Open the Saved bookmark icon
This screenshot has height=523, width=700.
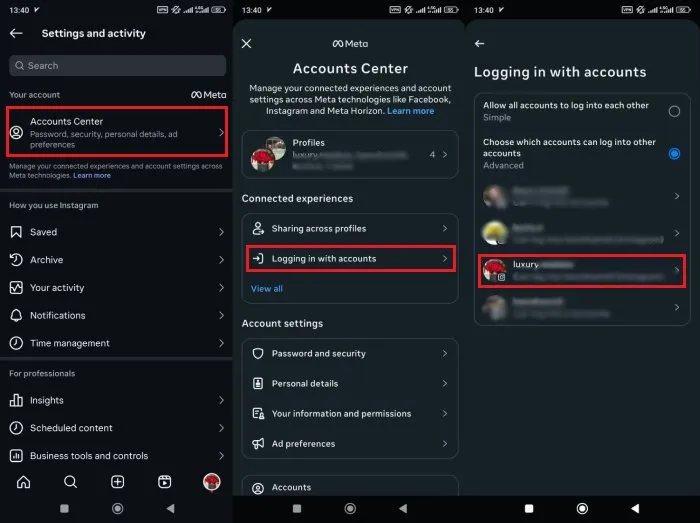coord(16,232)
